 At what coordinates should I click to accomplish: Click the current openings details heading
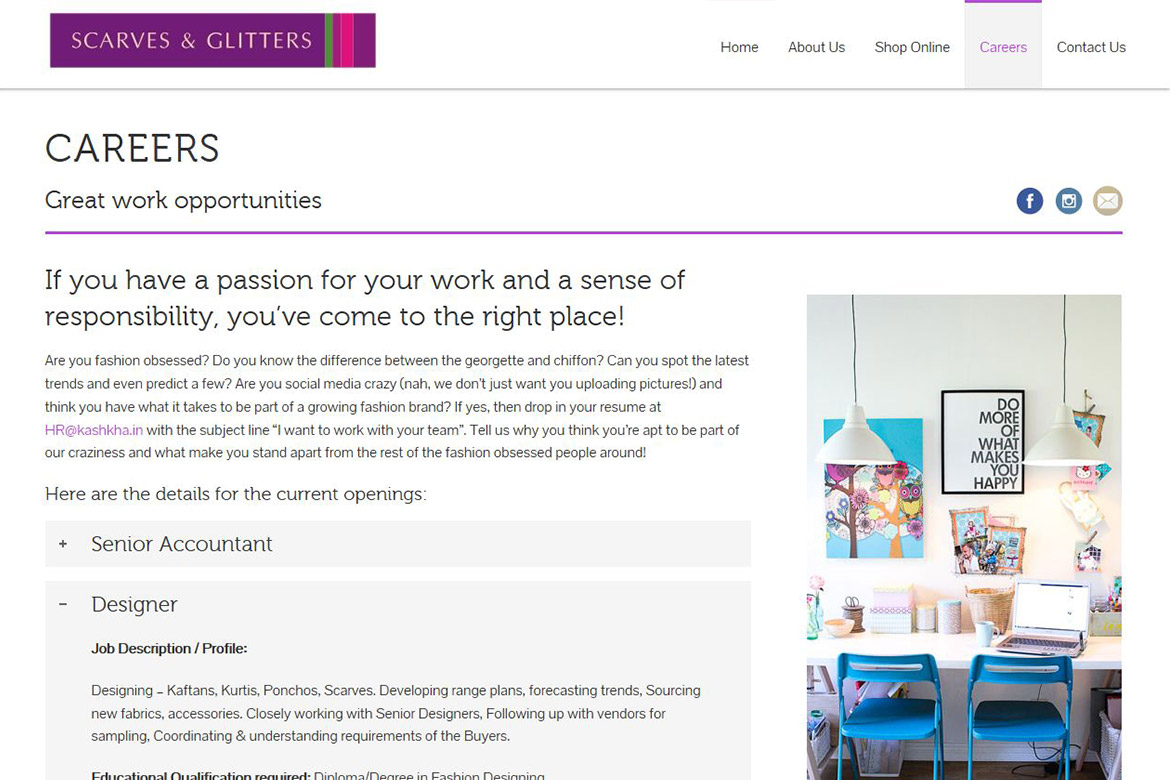point(235,494)
